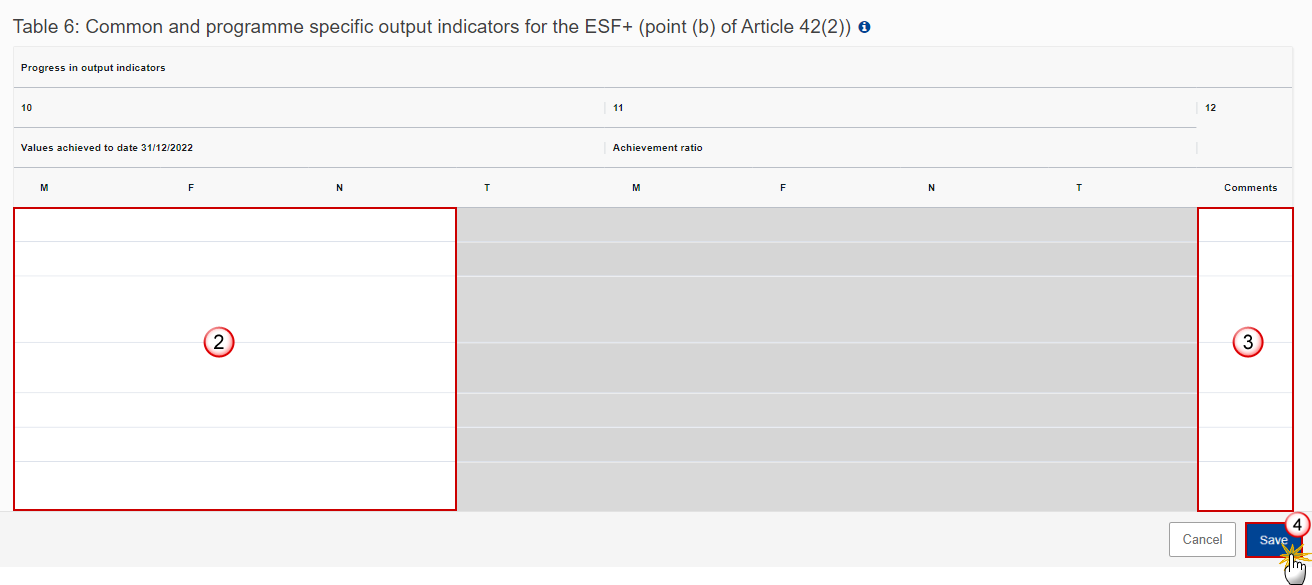The height and width of the screenshot is (585, 1312).
Task: Click the info icon beside Table 6 title
Action: pos(864,27)
